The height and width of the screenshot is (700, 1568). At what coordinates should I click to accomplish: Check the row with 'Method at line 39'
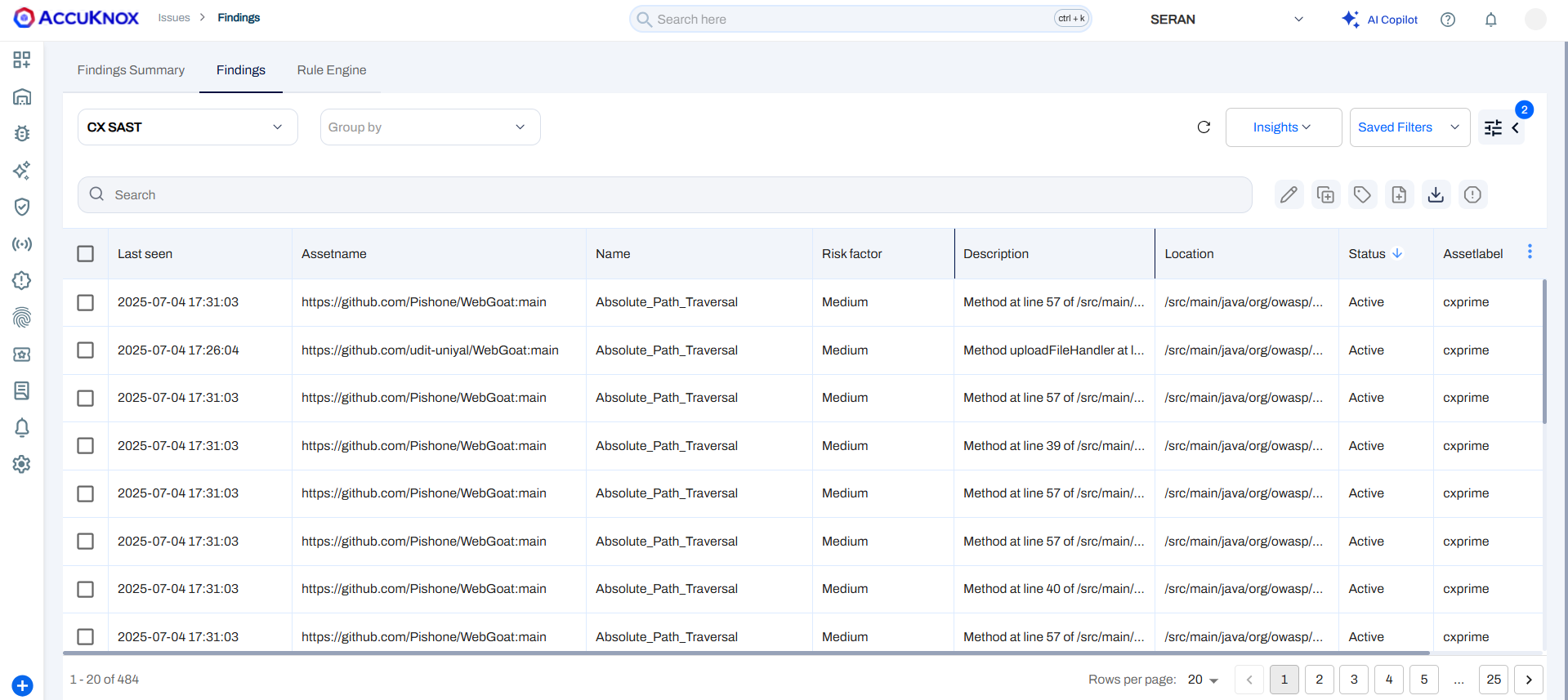86,446
